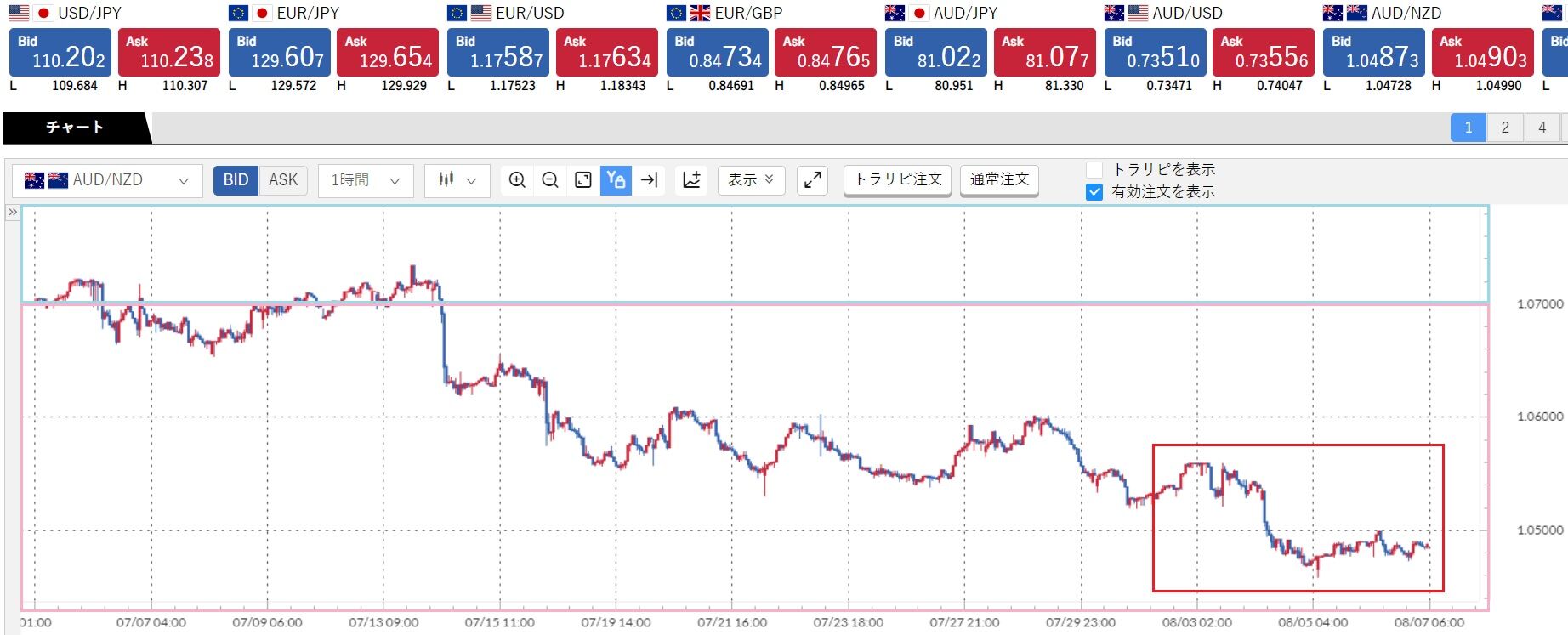Switch to 2-chart layout
This screenshot has width=1568, height=635.
click(1505, 128)
